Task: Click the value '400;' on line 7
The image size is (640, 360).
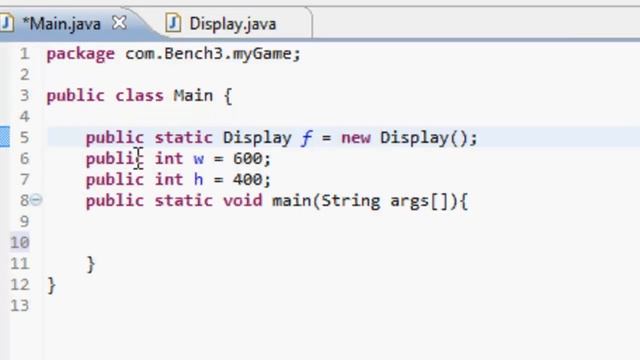Action: (252, 180)
